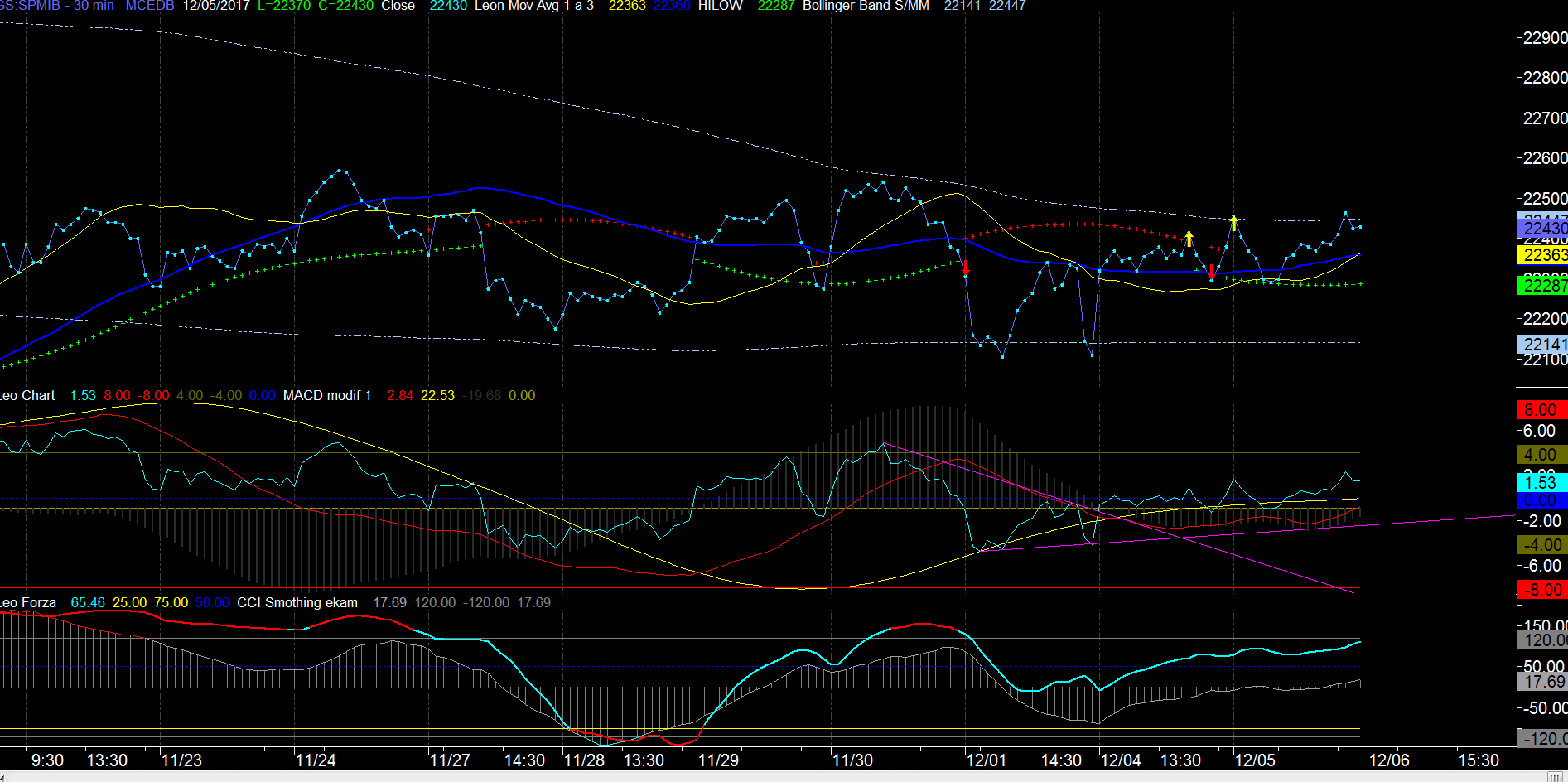Click the MACD modif 1 indicator label
Image resolution: width=1568 pixels, height=782 pixels.
click(327, 396)
